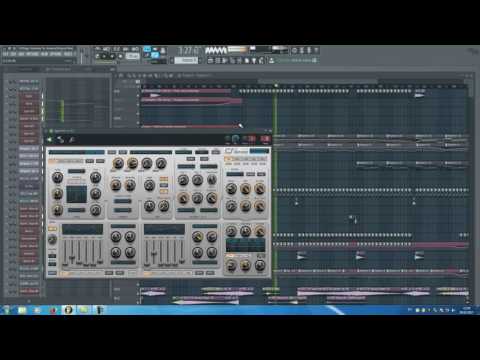The height and width of the screenshot is (360, 480).
Task: Click the green playhead marker on playlist timeline
Action: (x=276, y=86)
